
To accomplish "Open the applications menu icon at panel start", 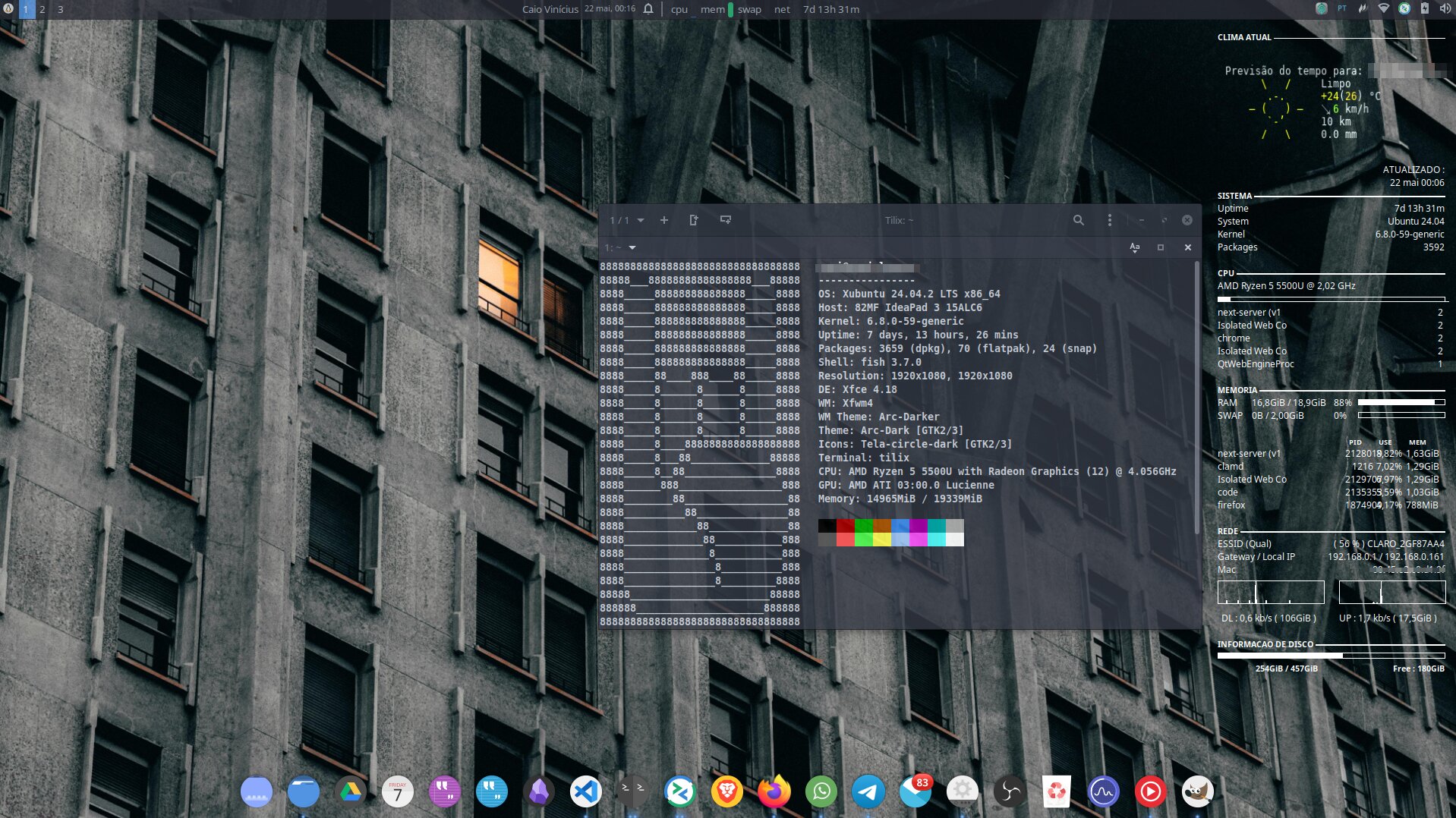I will [x=8, y=9].
